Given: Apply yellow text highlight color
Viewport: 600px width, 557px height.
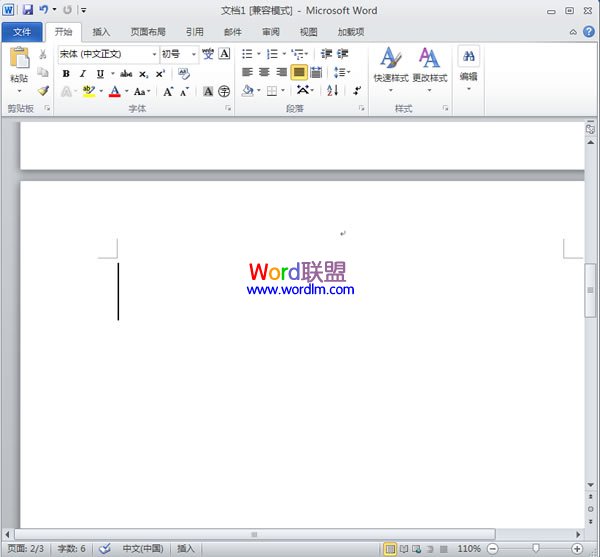Looking at the screenshot, I should tap(89, 91).
